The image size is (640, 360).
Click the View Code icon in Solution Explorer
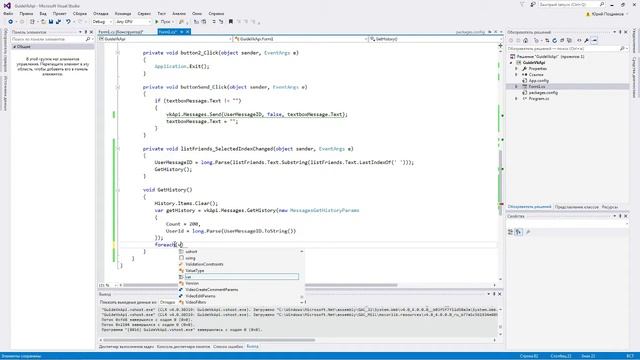pyautogui.click(x=579, y=40)
